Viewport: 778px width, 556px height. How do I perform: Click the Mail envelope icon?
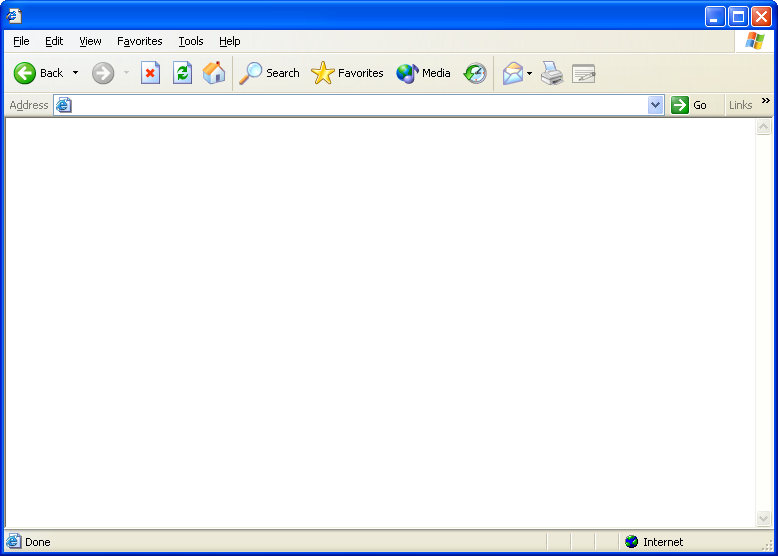513,73
